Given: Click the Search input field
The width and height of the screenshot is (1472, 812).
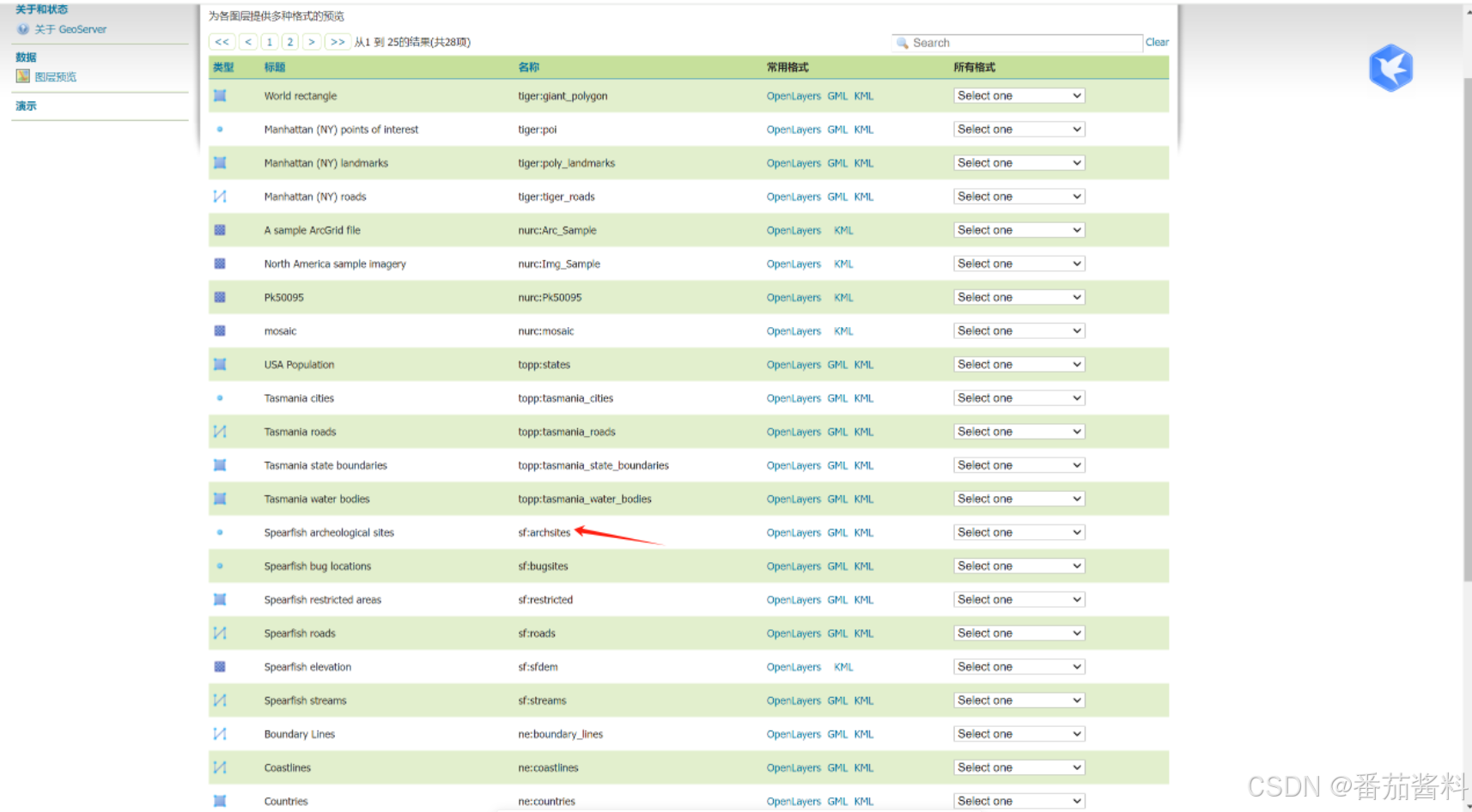Looking at the screenshot, I should (x=1018, y=43).
